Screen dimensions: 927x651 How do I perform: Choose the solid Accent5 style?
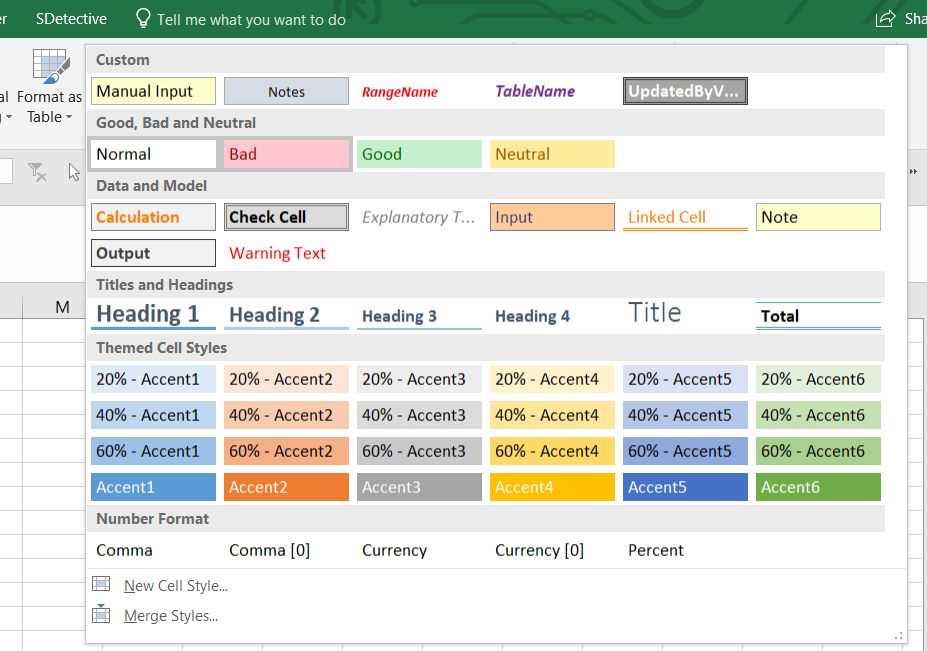tap(685, 487)
